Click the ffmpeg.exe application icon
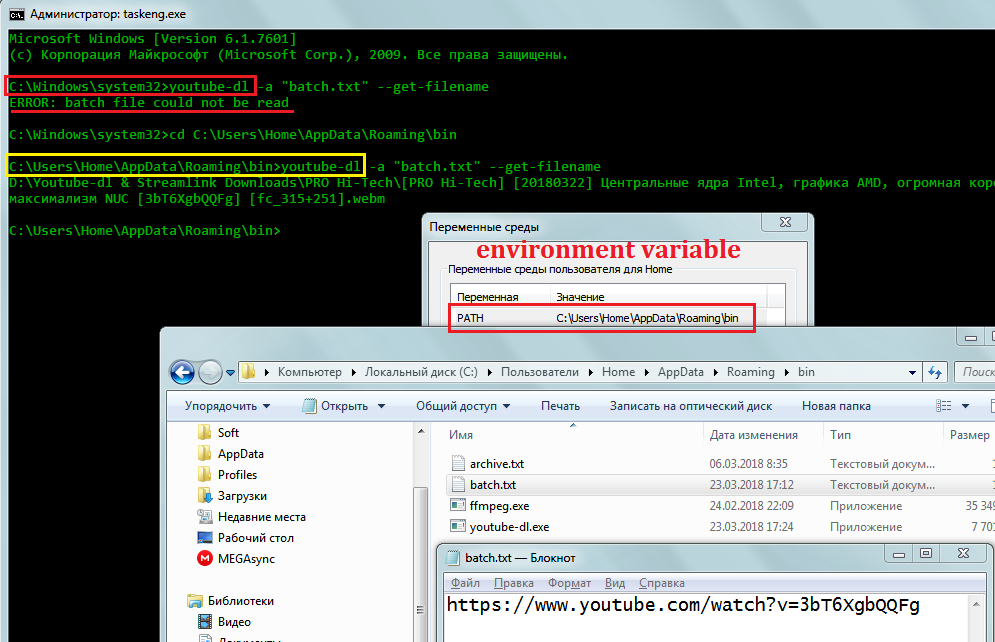995x642 pixels. point(458,505)
